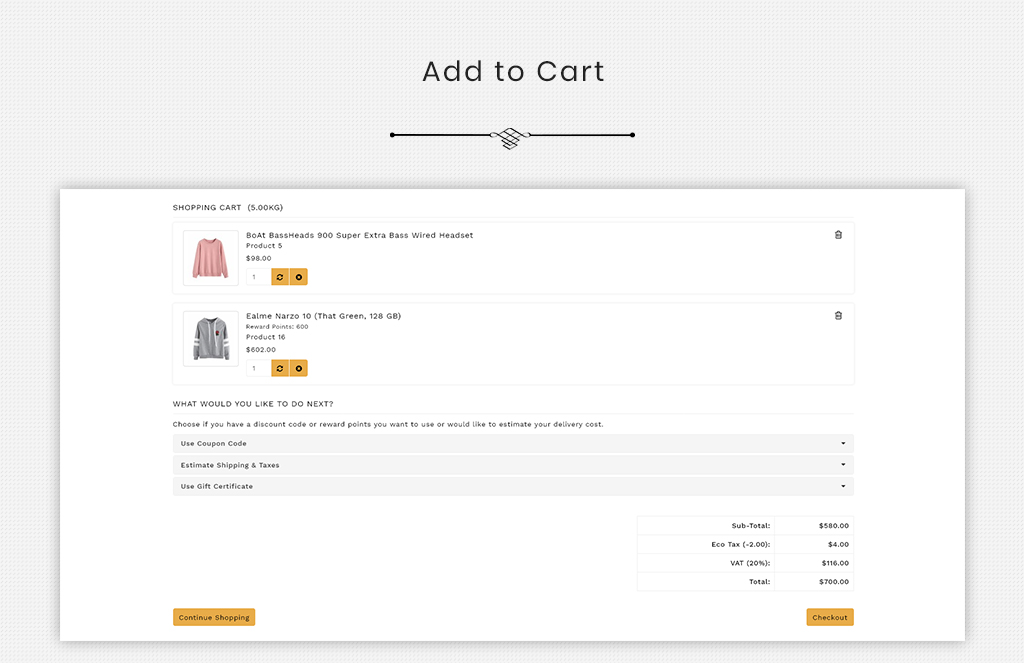Click the pink sweatshirt product thumbnail
The height and width of the screenshot is (663, 1024).
(210, 258)
